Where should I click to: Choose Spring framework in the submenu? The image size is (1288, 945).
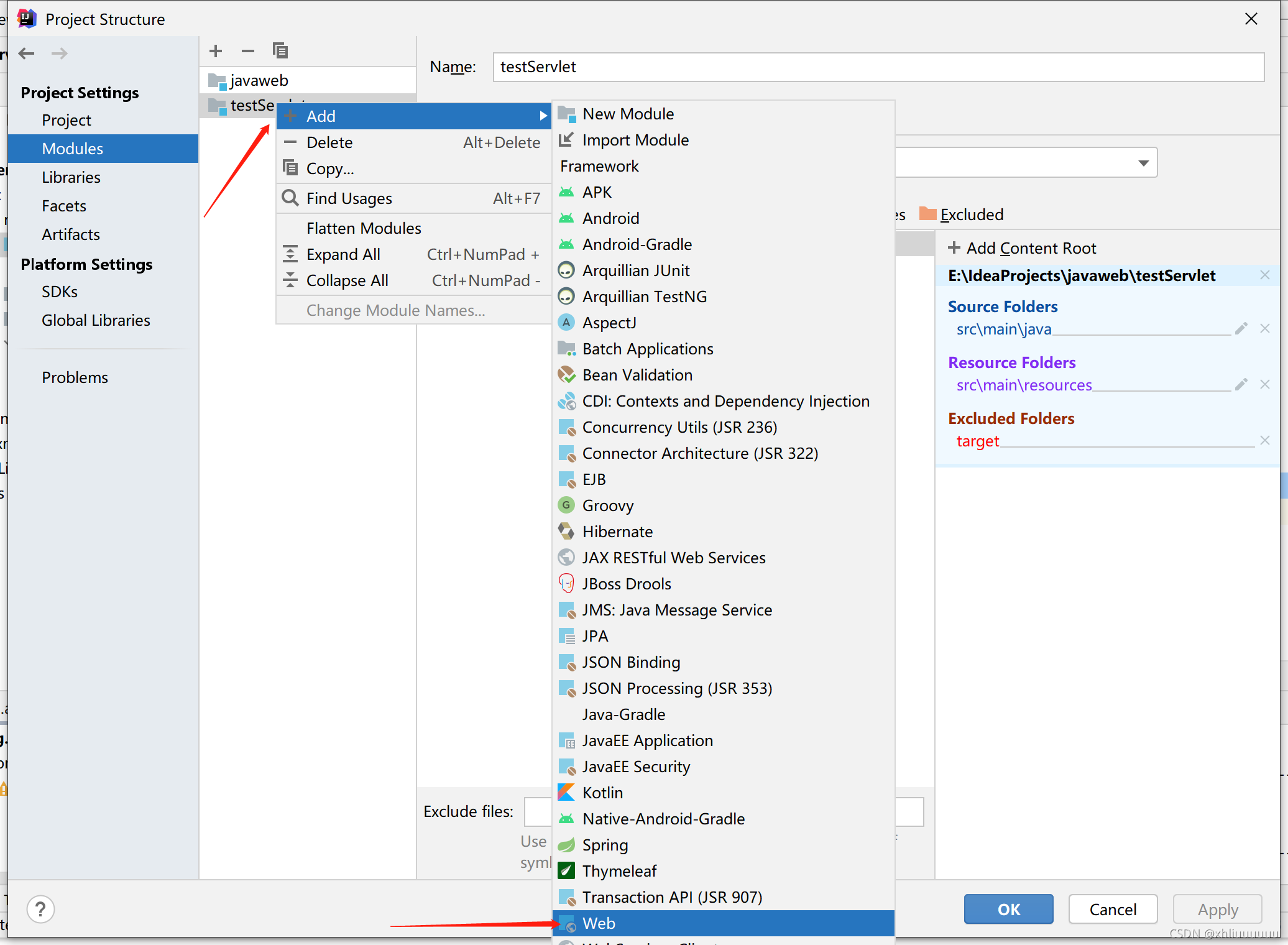click(605, 845)
